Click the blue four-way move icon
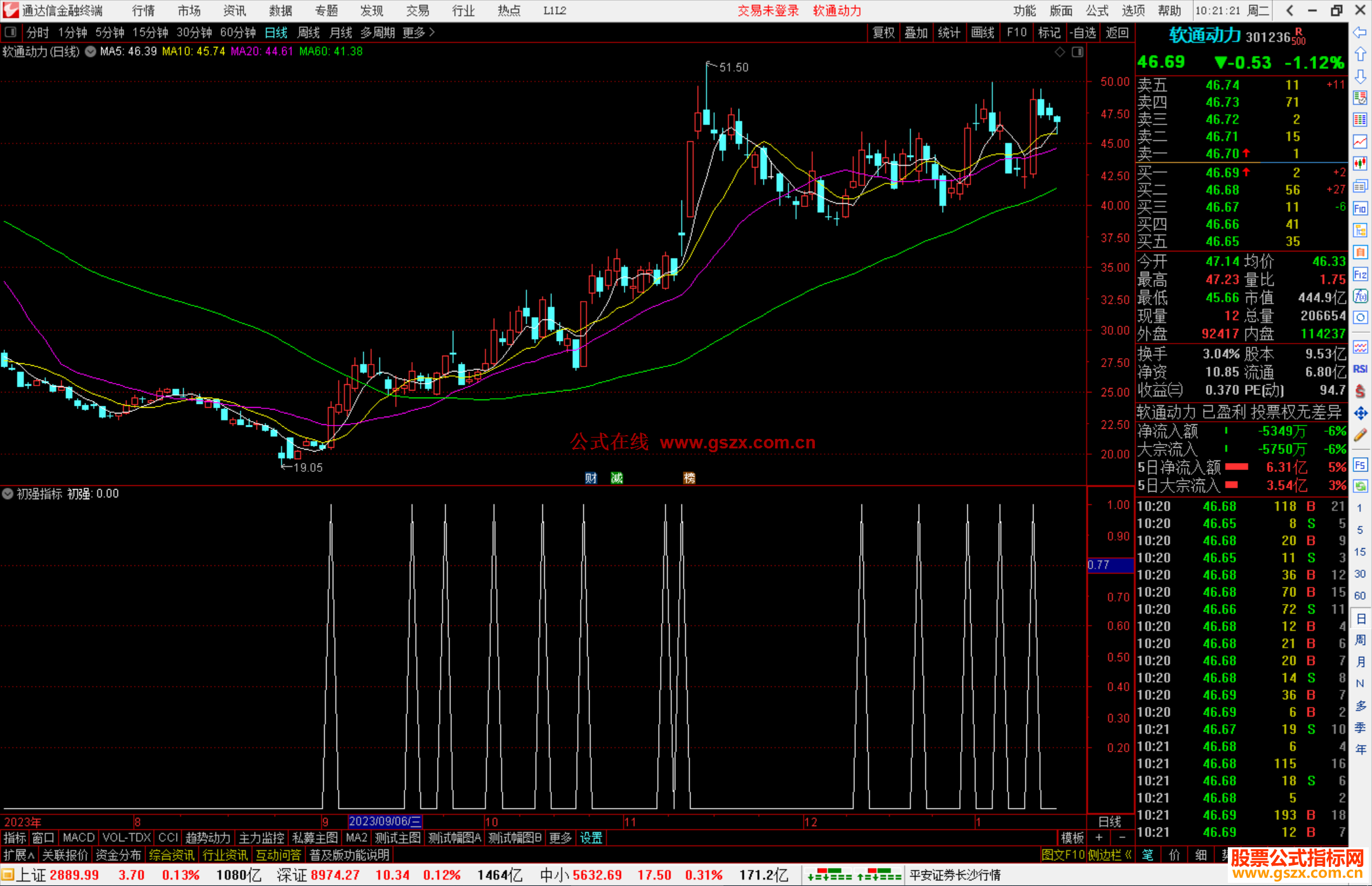The width and height of the screenshot is (1372, 886). pos(1360,413)
